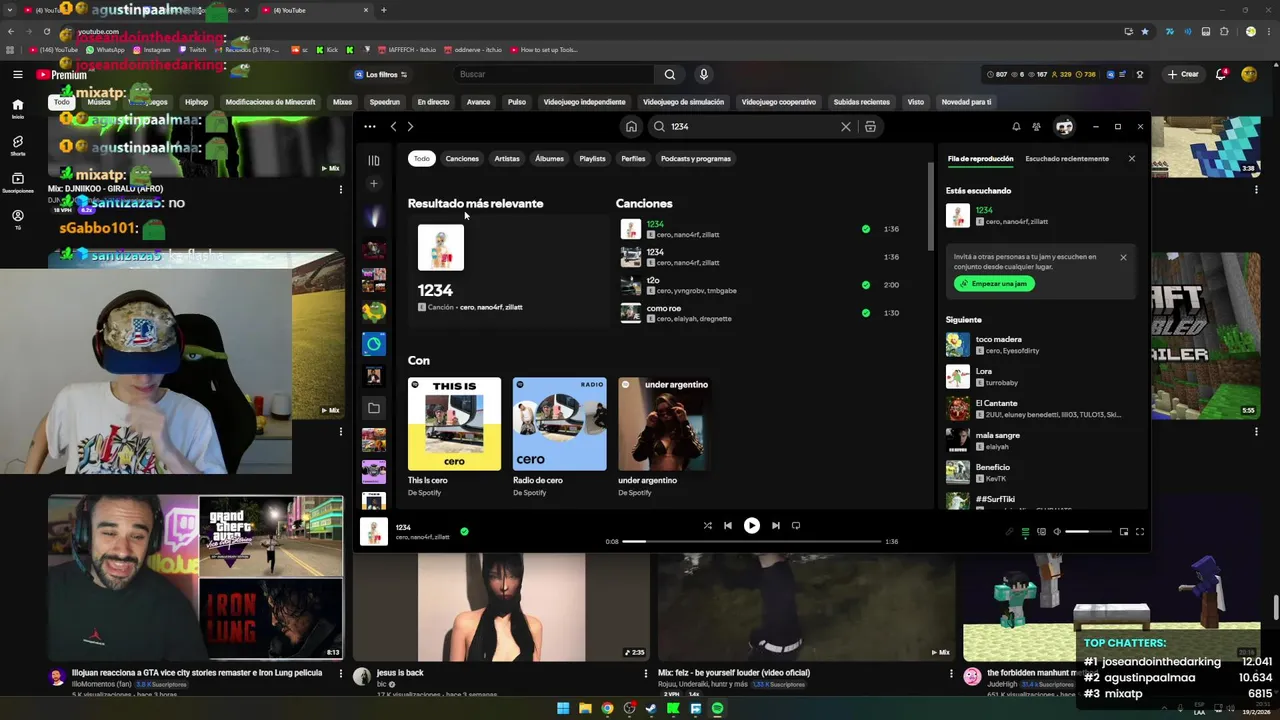The image size is (1280, 720).
Task: Enter Spotify full screen mode
Action: [1140, 532]
